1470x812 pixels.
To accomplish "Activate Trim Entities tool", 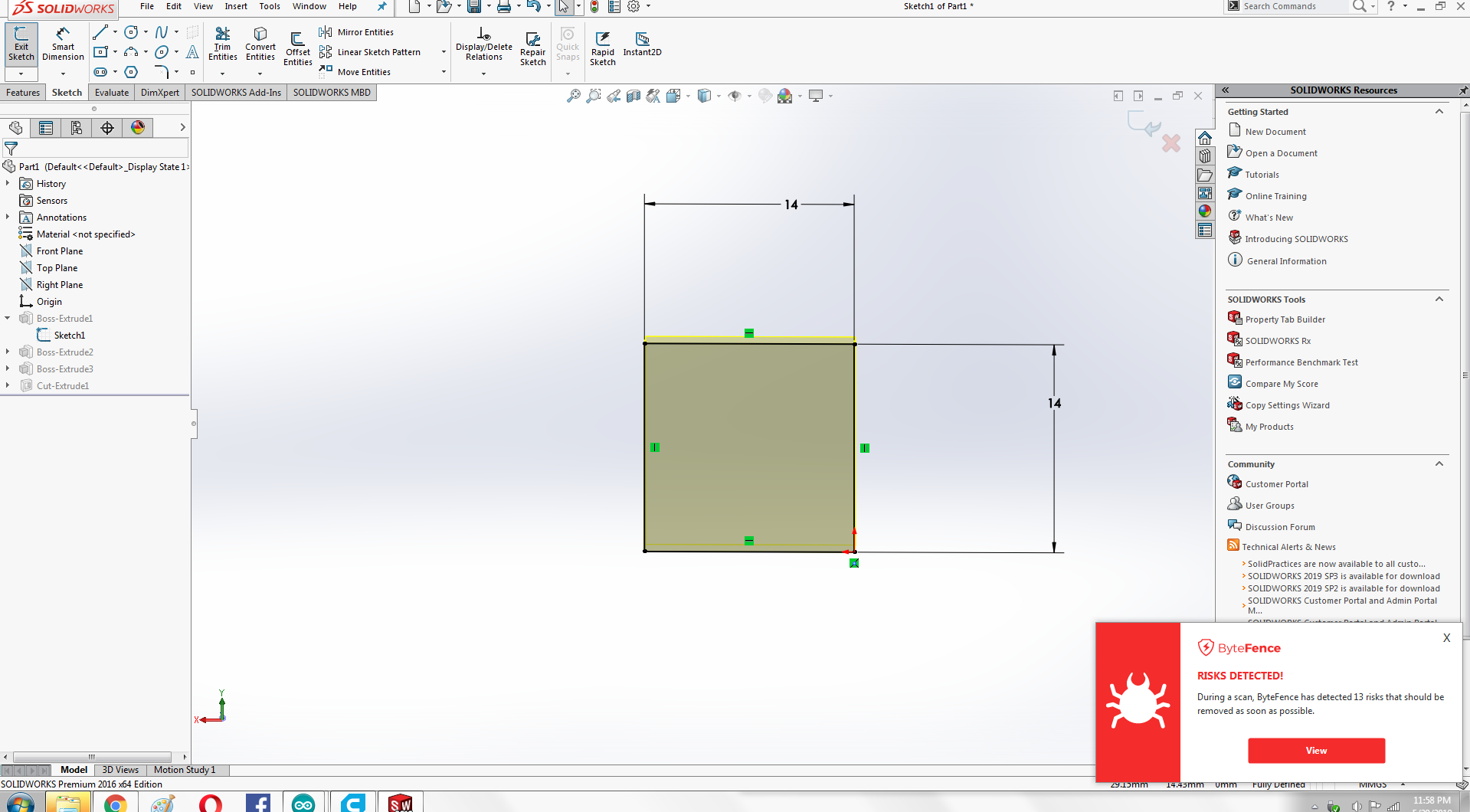I will [222, 44].
